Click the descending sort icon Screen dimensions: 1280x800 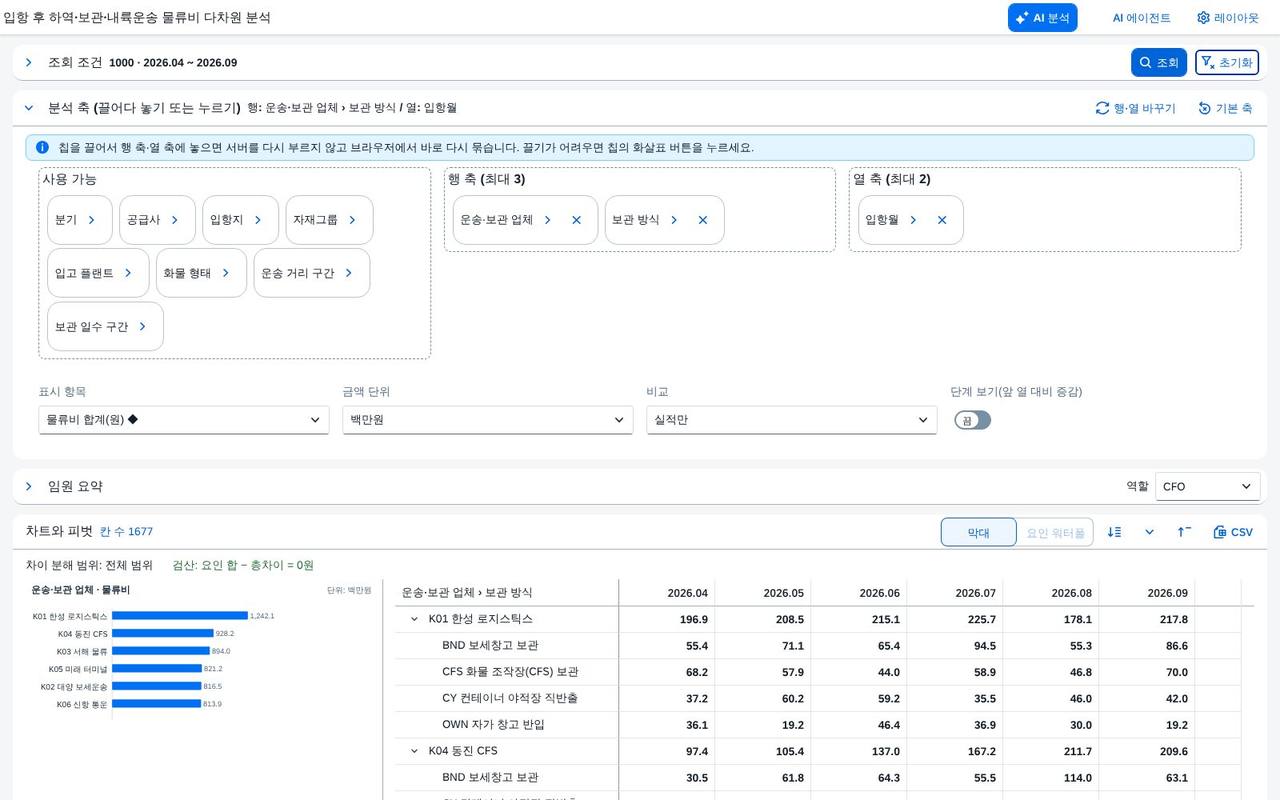pyautogui.click(x=1115, y=532)
